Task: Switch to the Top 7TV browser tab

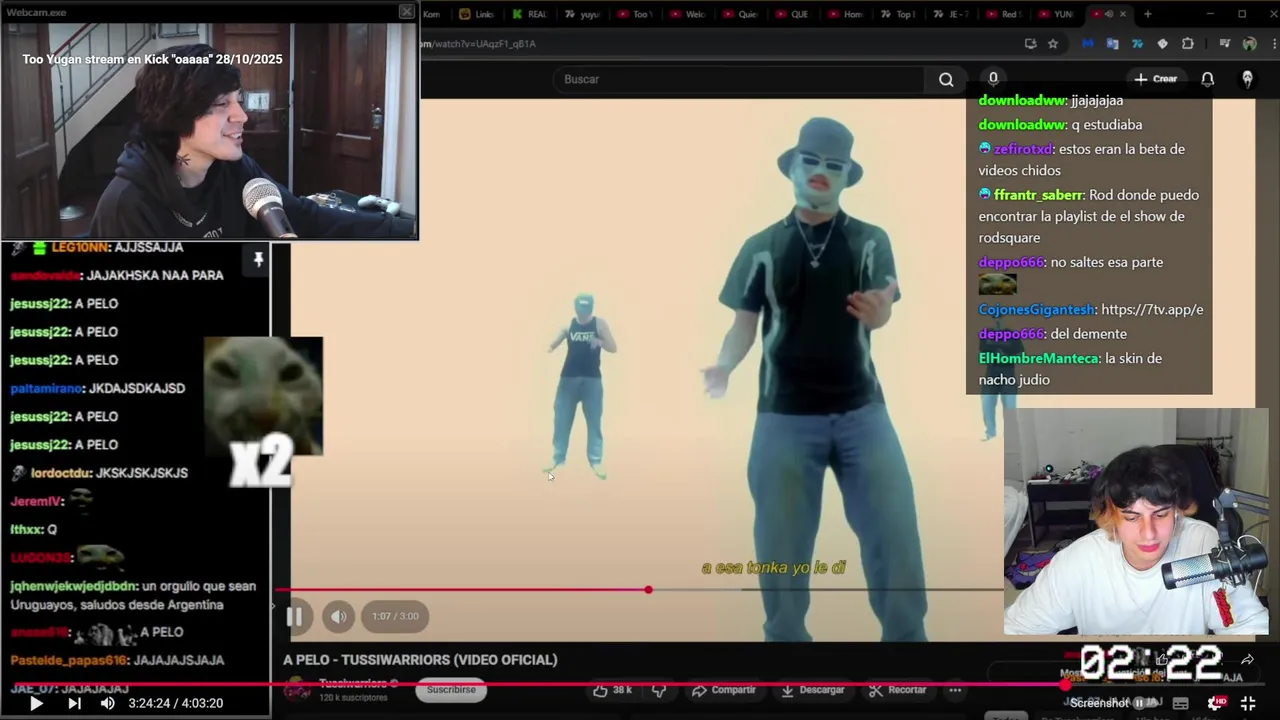Action: [897, 14]
